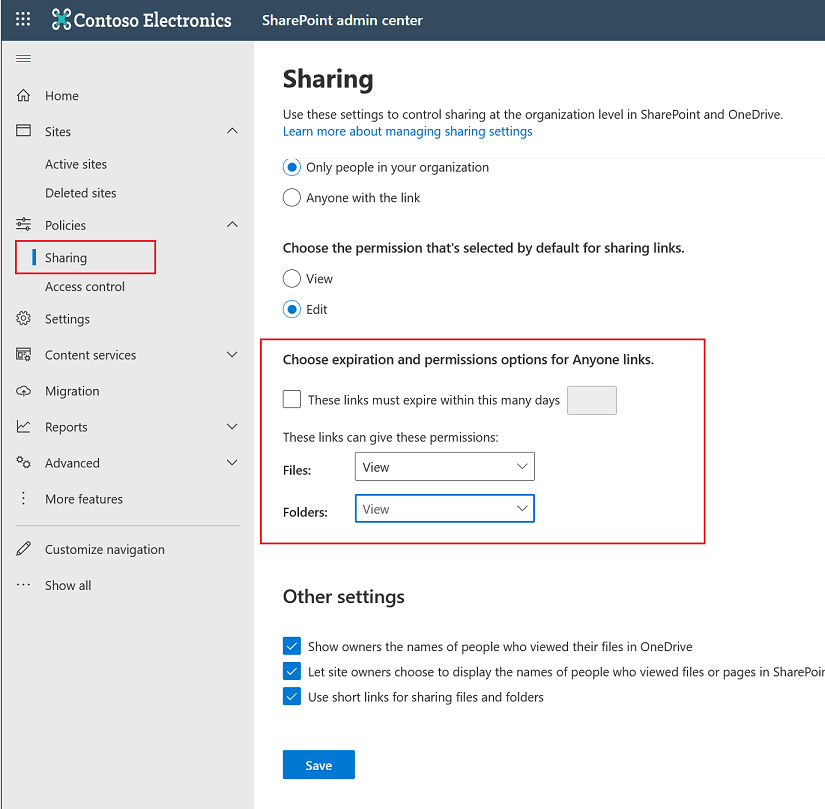Click the Show all ellipsis icon
The image size is (825, 809).
pyautogui.click(x=23, y=584)
